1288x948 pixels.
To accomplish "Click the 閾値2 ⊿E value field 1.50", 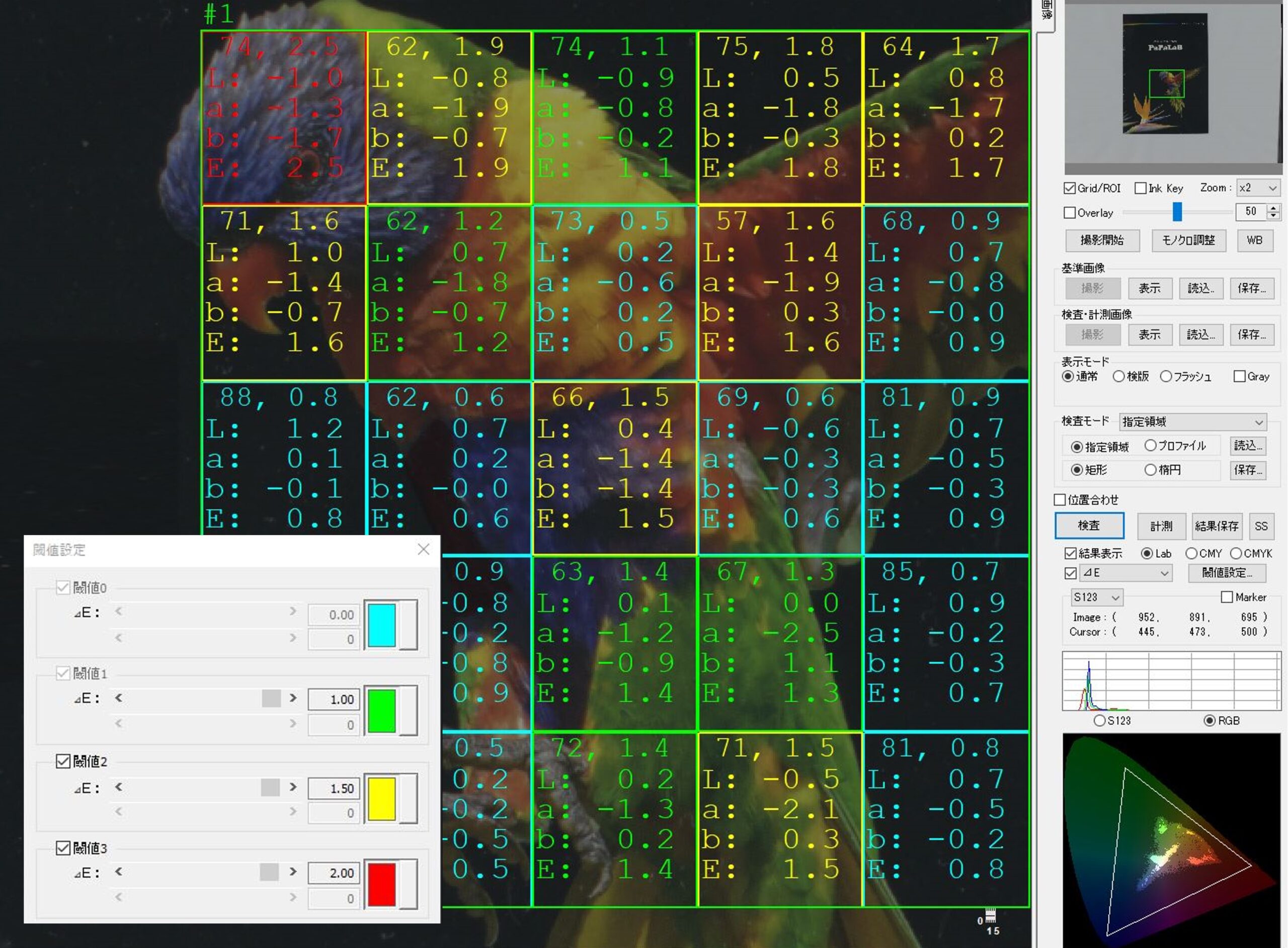I will [x=335, y=789].
